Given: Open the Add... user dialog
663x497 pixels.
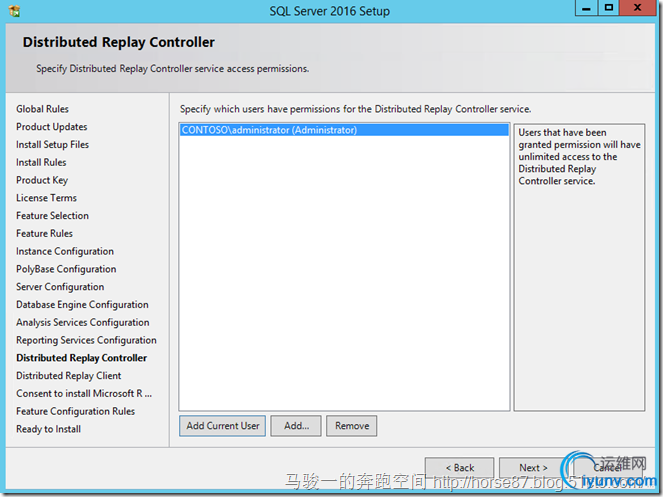Looking at the screenshot, I should tap(296, 426).
